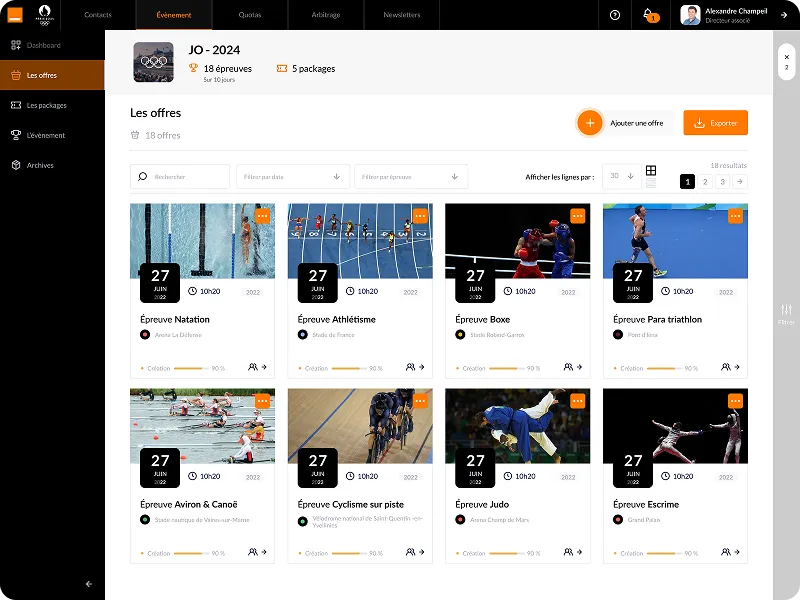Switch to list view icon
800x600 pixels.
click(x=651, y=183)
